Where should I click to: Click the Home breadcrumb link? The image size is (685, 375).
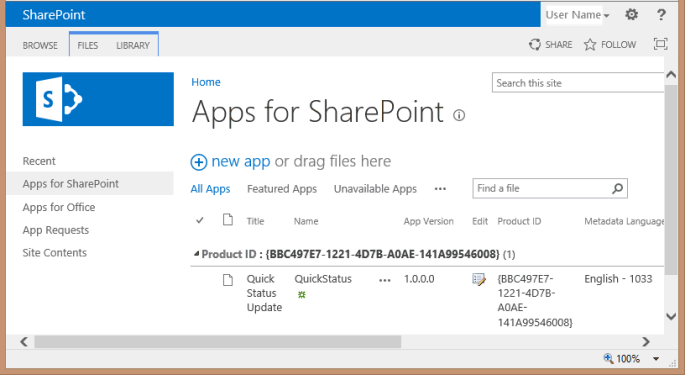click(x=206, y=82)
